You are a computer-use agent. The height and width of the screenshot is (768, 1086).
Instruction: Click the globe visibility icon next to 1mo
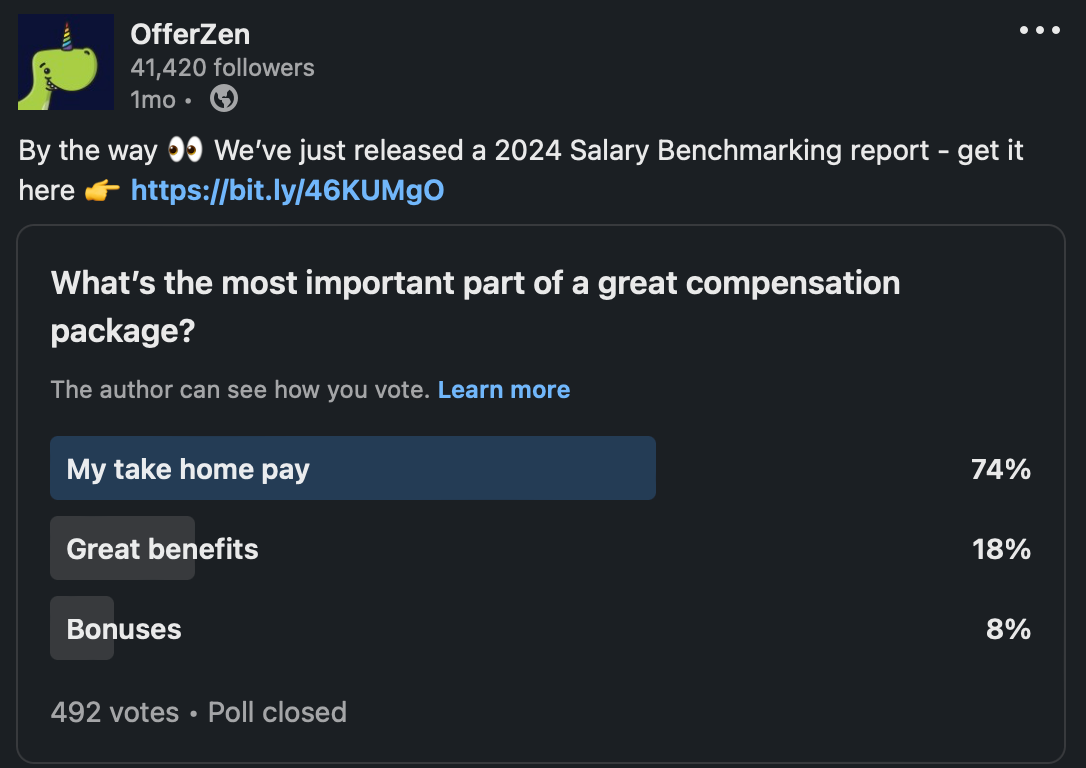pos(224,99)
